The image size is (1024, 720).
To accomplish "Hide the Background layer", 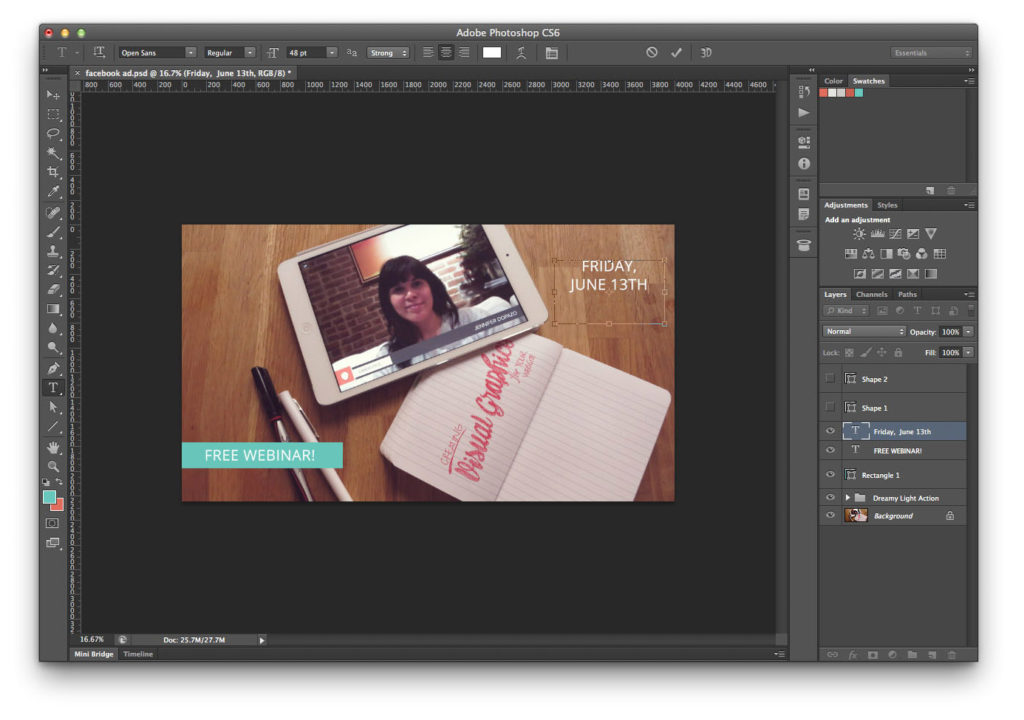I will click(x=830, y=516).
